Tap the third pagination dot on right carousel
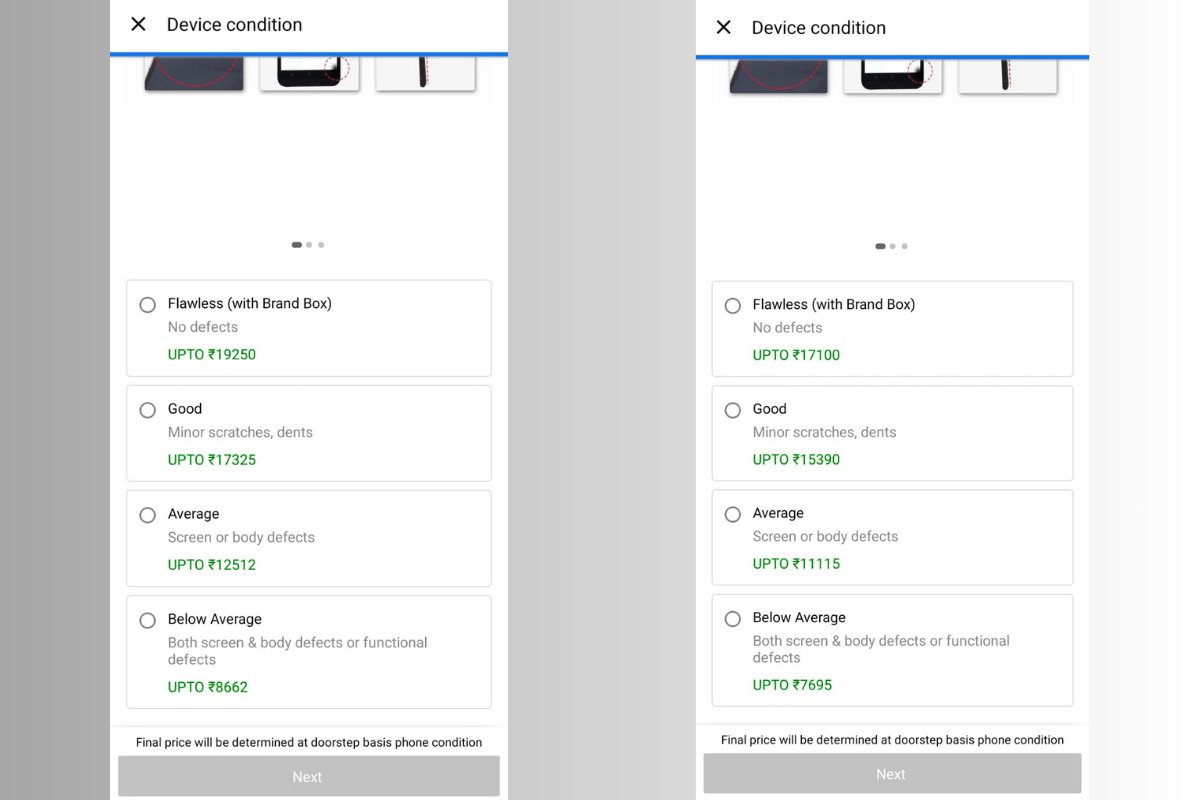The image size is (1200, 800). [x=904, y=246]
